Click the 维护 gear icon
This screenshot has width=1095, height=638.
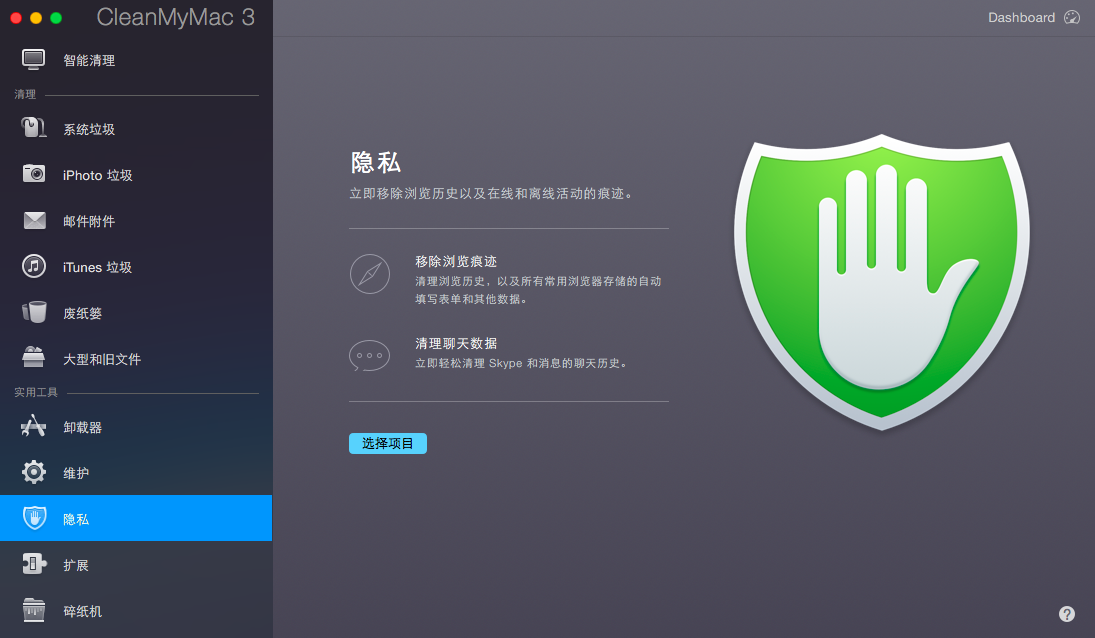[34, 473]
